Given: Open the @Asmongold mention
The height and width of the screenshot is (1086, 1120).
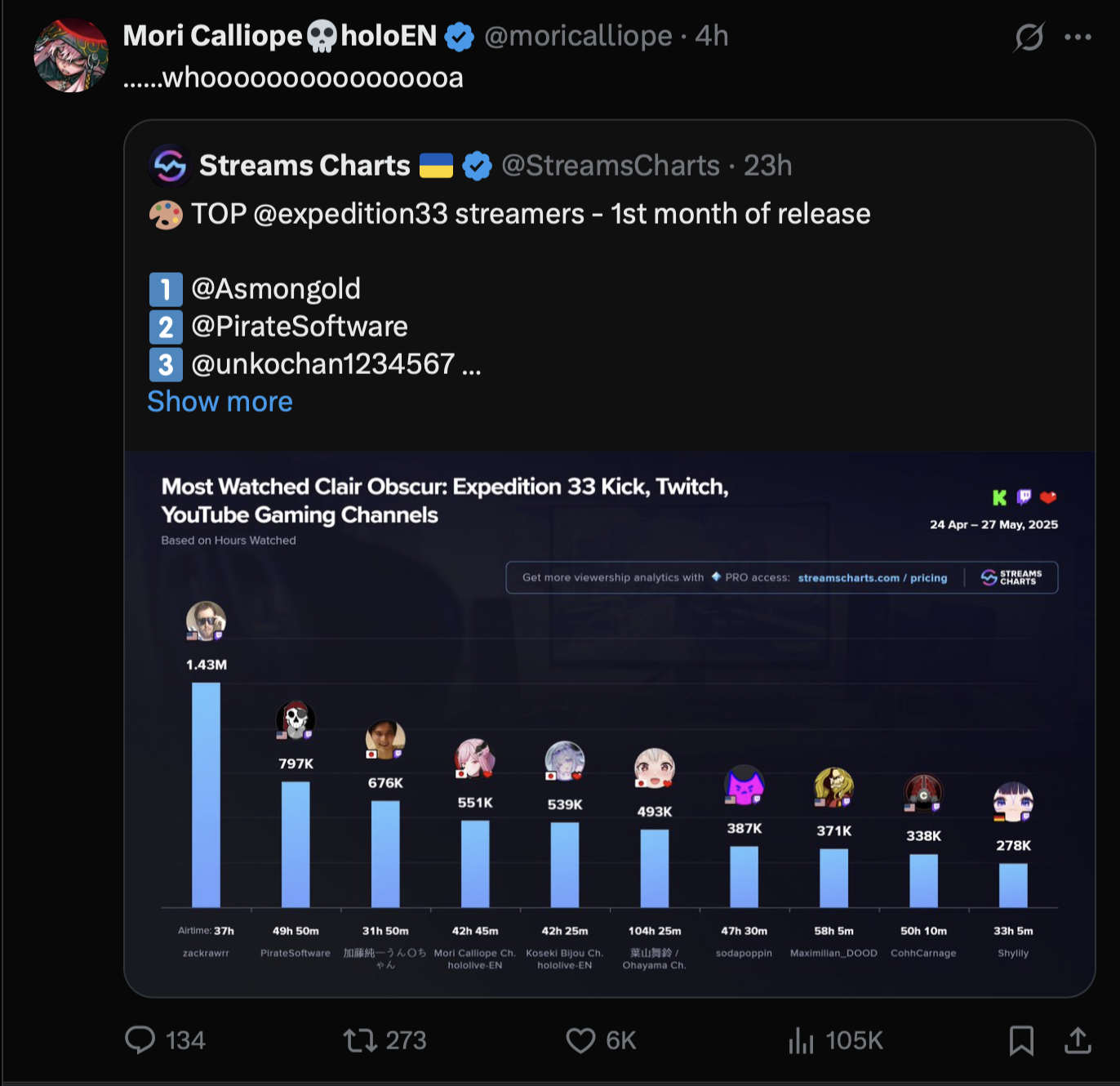Looking at the screenshot, I should point(276,289).
